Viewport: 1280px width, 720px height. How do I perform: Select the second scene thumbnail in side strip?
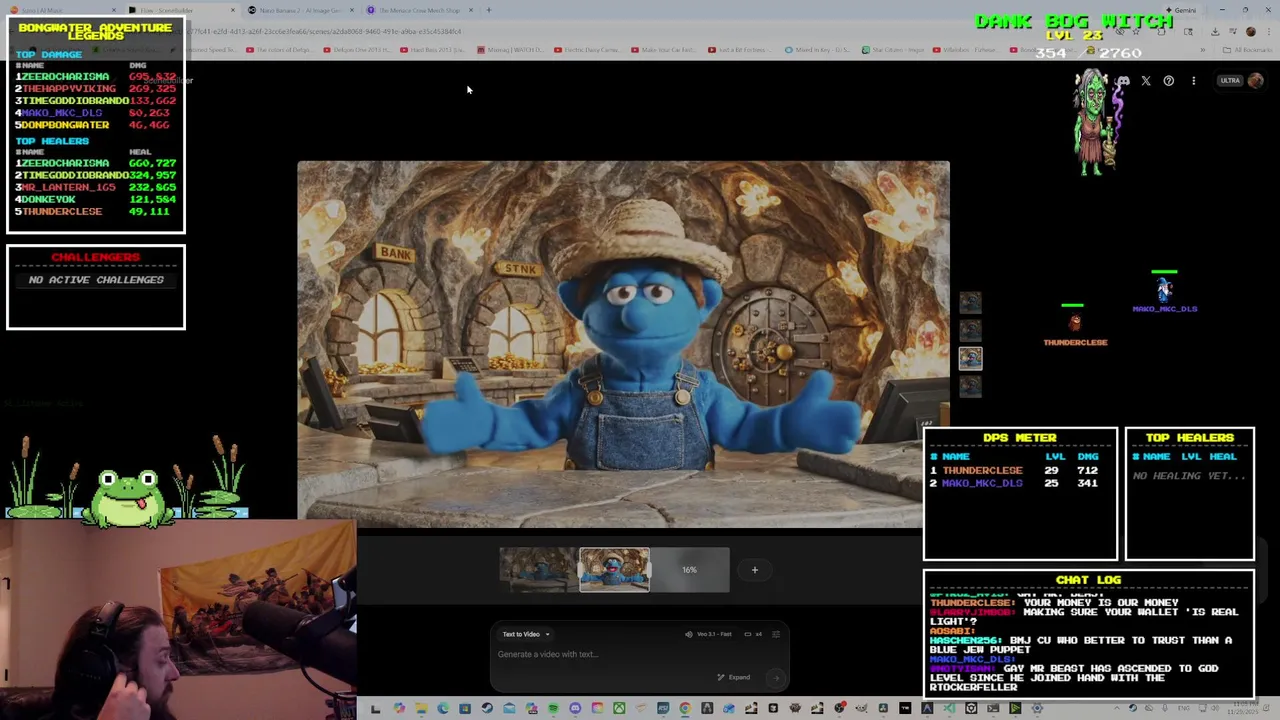(970, 329)
